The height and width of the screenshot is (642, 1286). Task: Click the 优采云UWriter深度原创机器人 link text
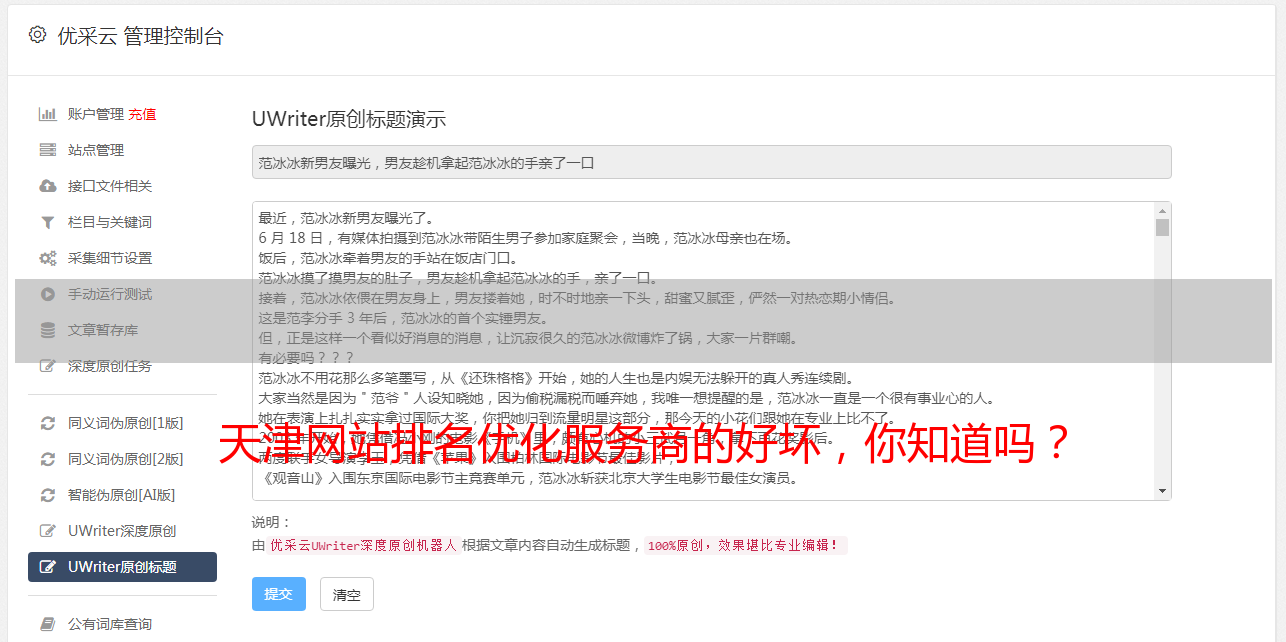(363, 546)
